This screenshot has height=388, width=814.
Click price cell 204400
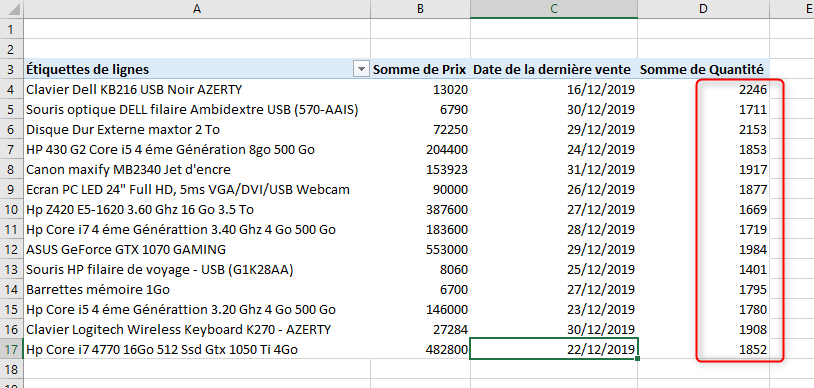(420, 150)
